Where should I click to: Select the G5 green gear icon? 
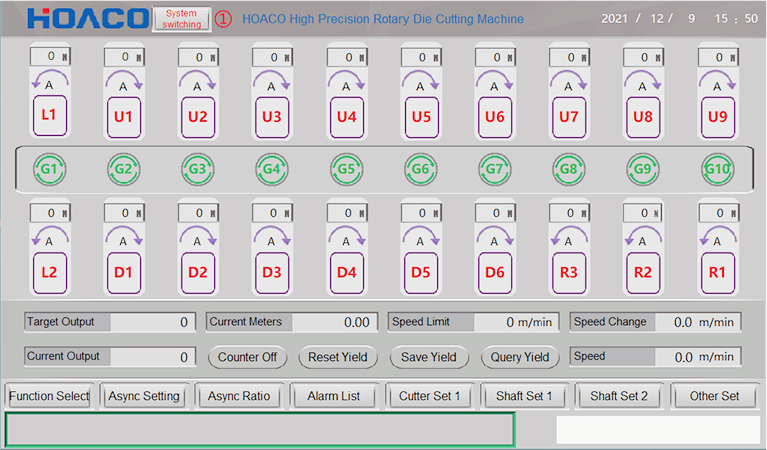click(x=345, y=169)
